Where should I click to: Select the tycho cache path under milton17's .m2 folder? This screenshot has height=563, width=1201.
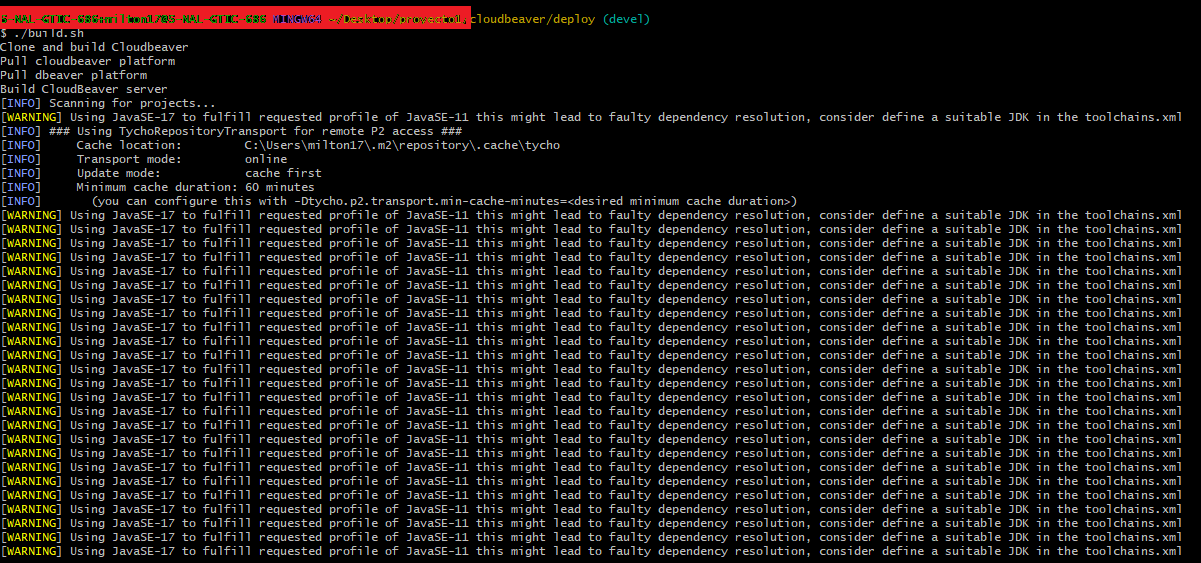tap(402, 145)
